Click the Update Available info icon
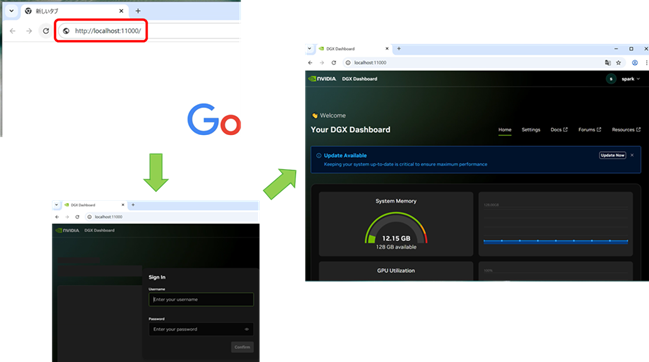The image size is (649, 362). click(319, 156)
